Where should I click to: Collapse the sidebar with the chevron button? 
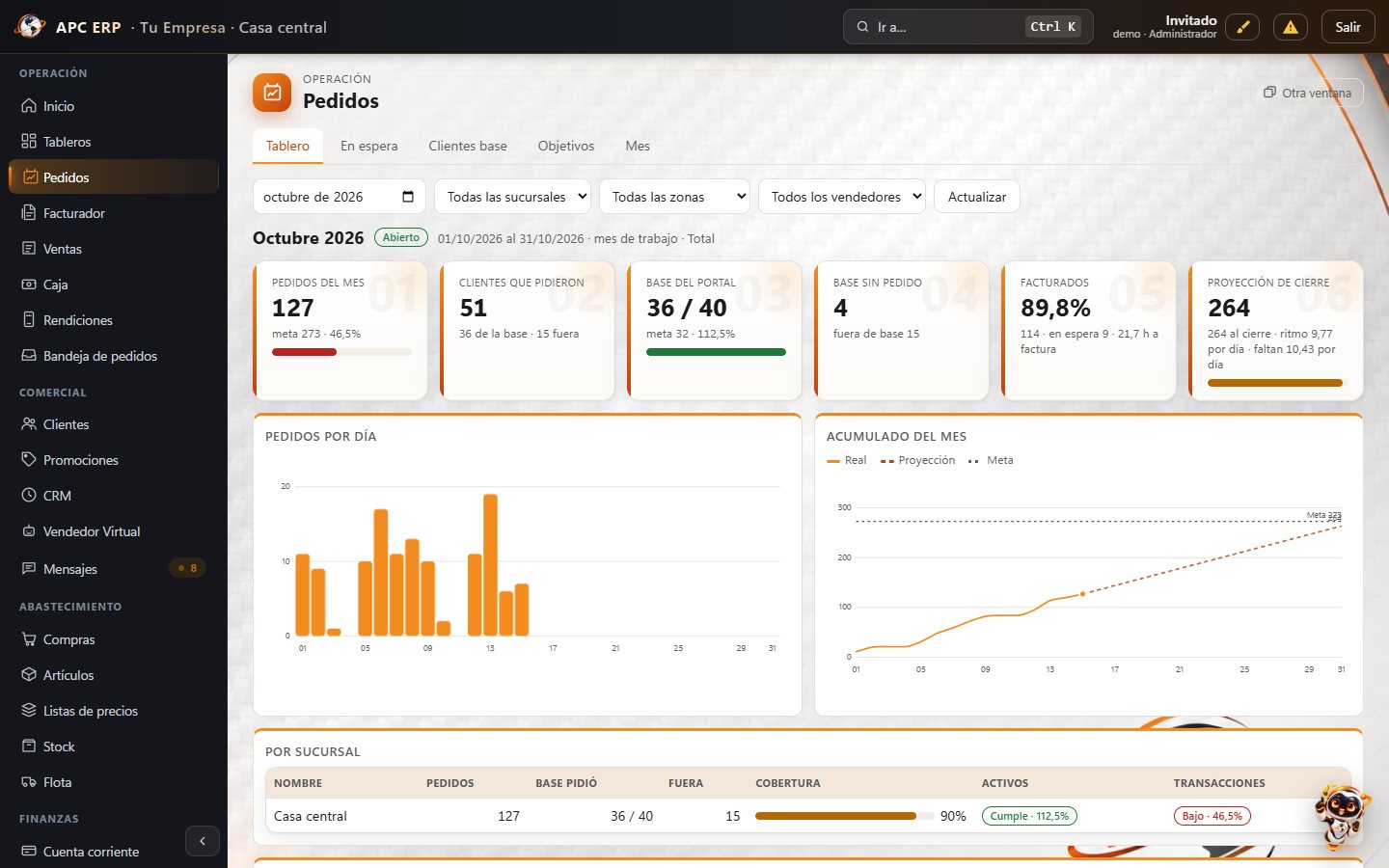click(x=203, y=841)
